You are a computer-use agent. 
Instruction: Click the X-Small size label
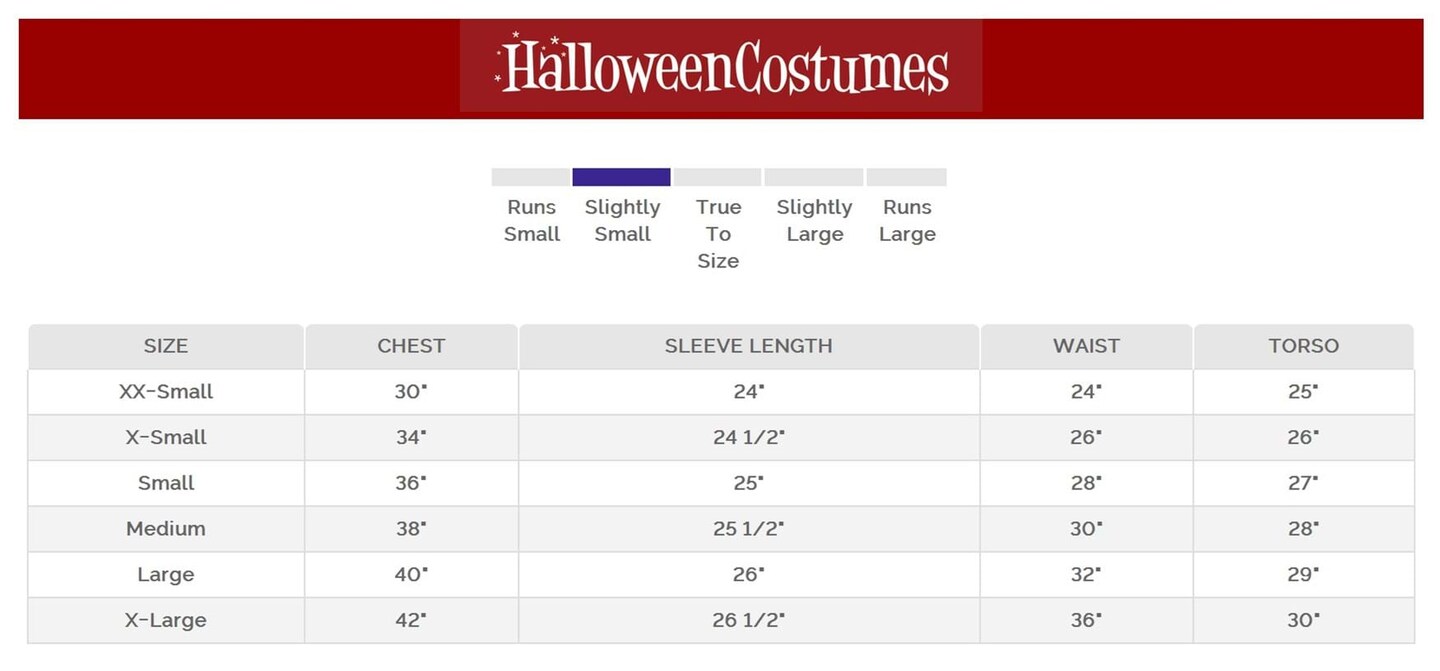coord(166,438)
